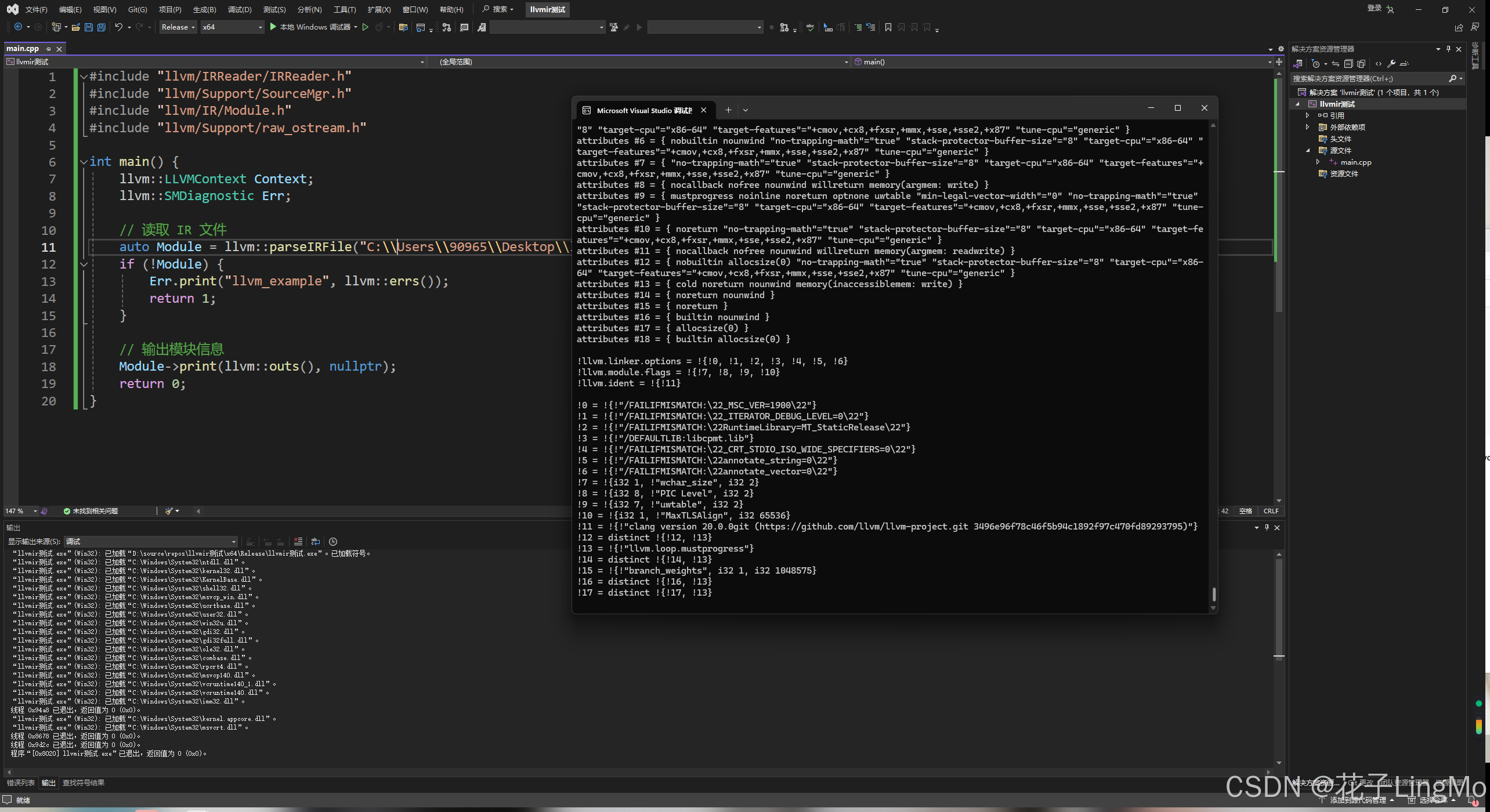
Task: Open the (全局范围) scope dropdown
Action: coord(639,62)
